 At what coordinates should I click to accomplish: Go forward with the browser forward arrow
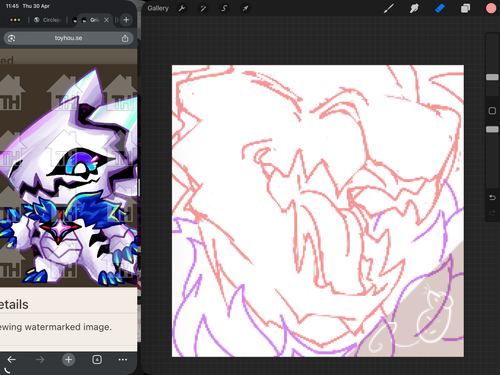tap(40, 360)
